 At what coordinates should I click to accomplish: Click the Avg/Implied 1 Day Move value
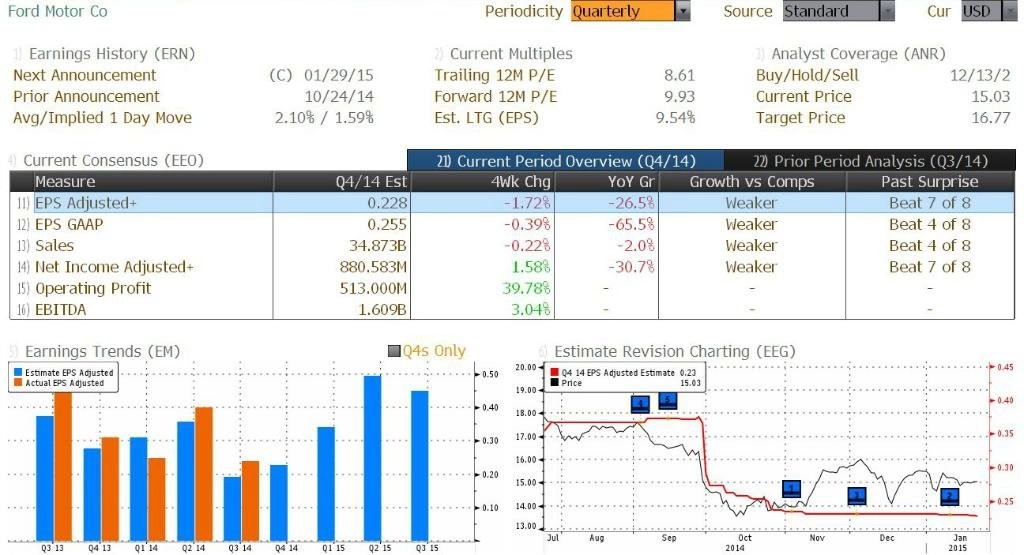[324, 118]
